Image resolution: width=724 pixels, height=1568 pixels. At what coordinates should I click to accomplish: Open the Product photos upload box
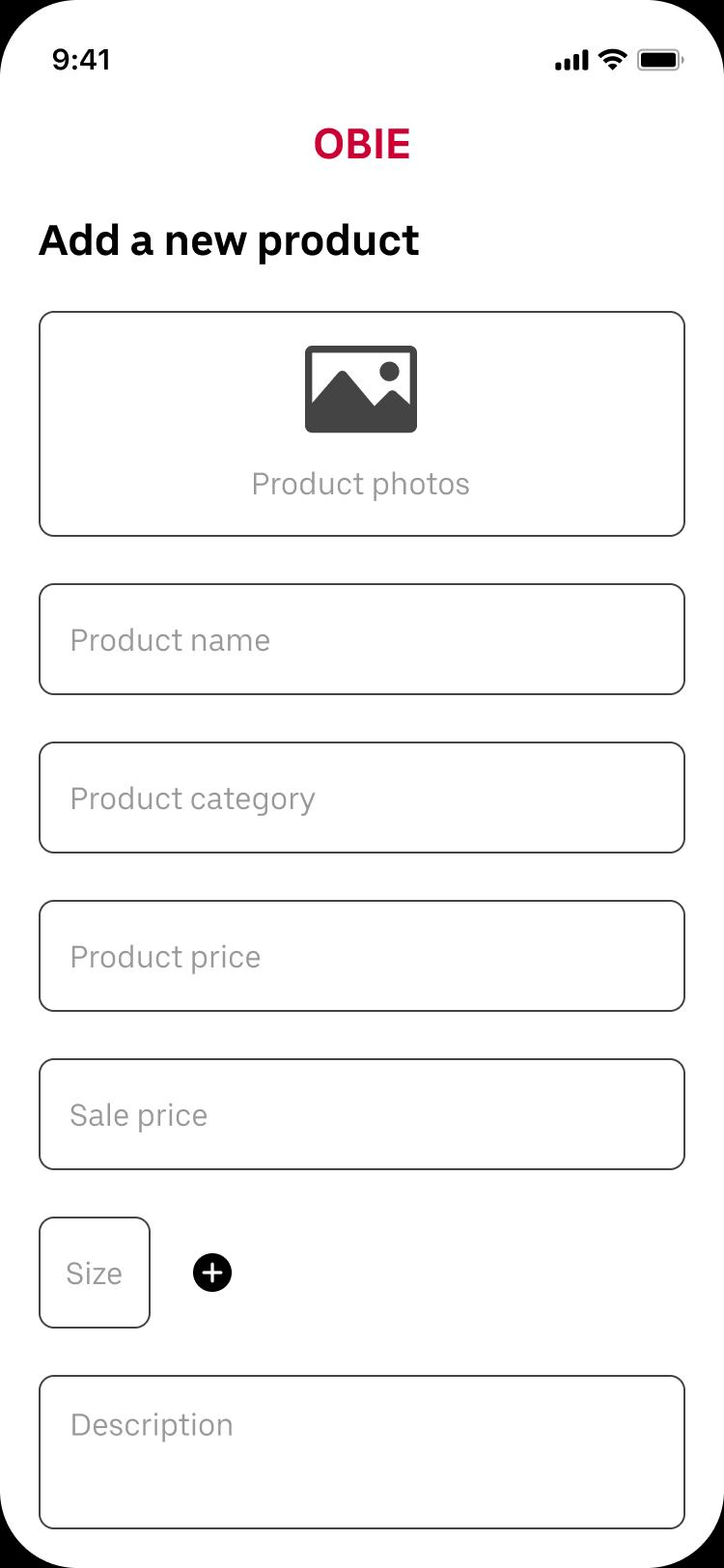point(362,424)
